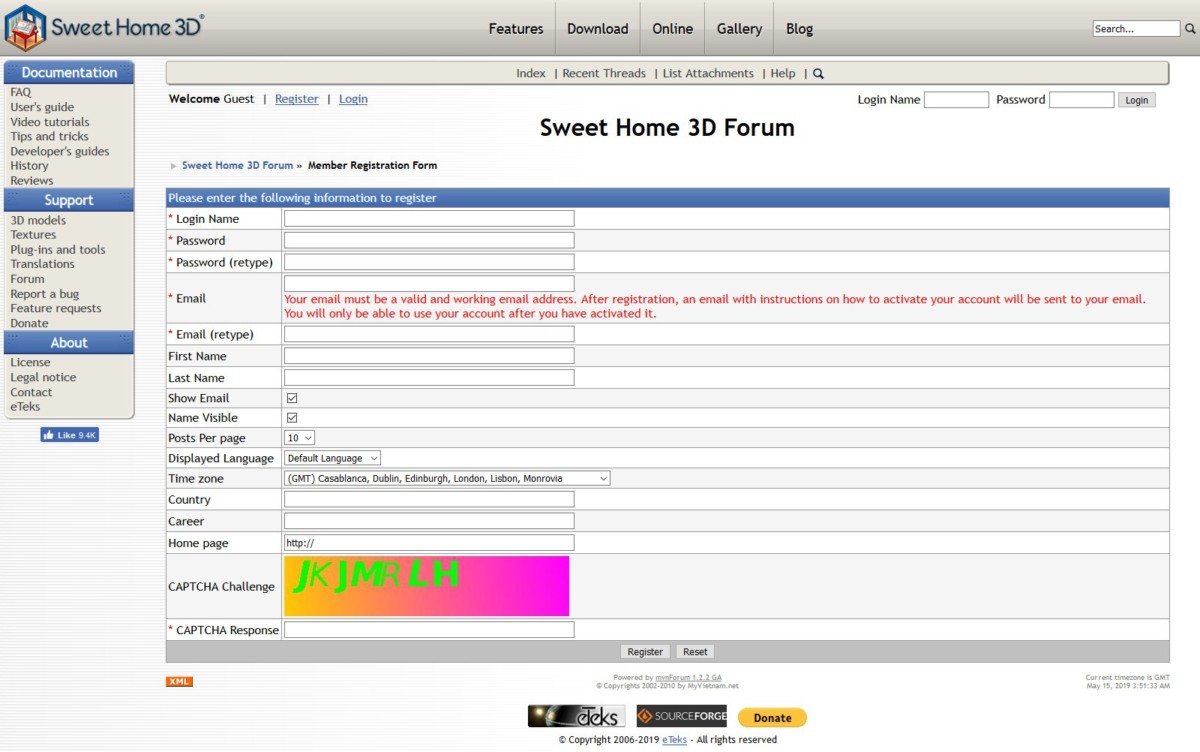Screen dimensions: 1200x752
Task: Open Video tutorials in sidebar
Action: (x=50, y=122)
